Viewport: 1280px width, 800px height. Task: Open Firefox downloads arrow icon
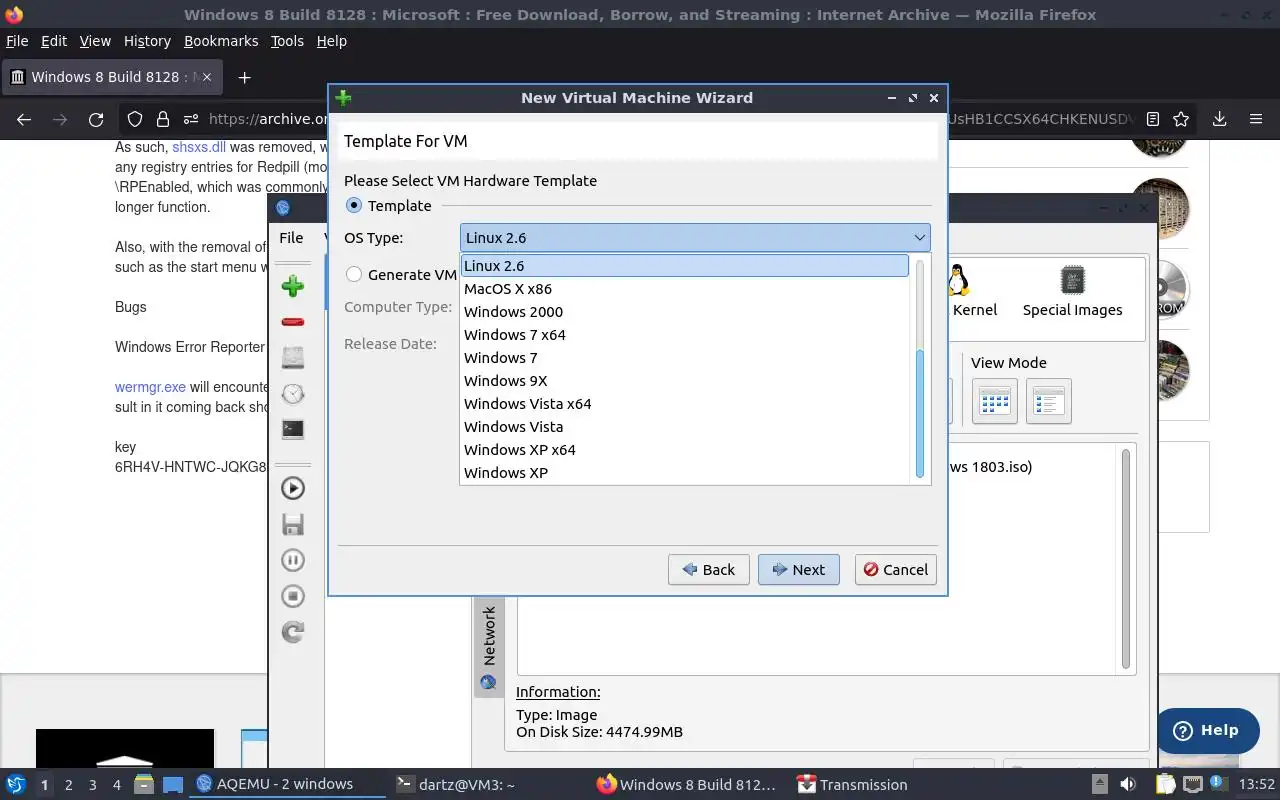[1219, 119]
